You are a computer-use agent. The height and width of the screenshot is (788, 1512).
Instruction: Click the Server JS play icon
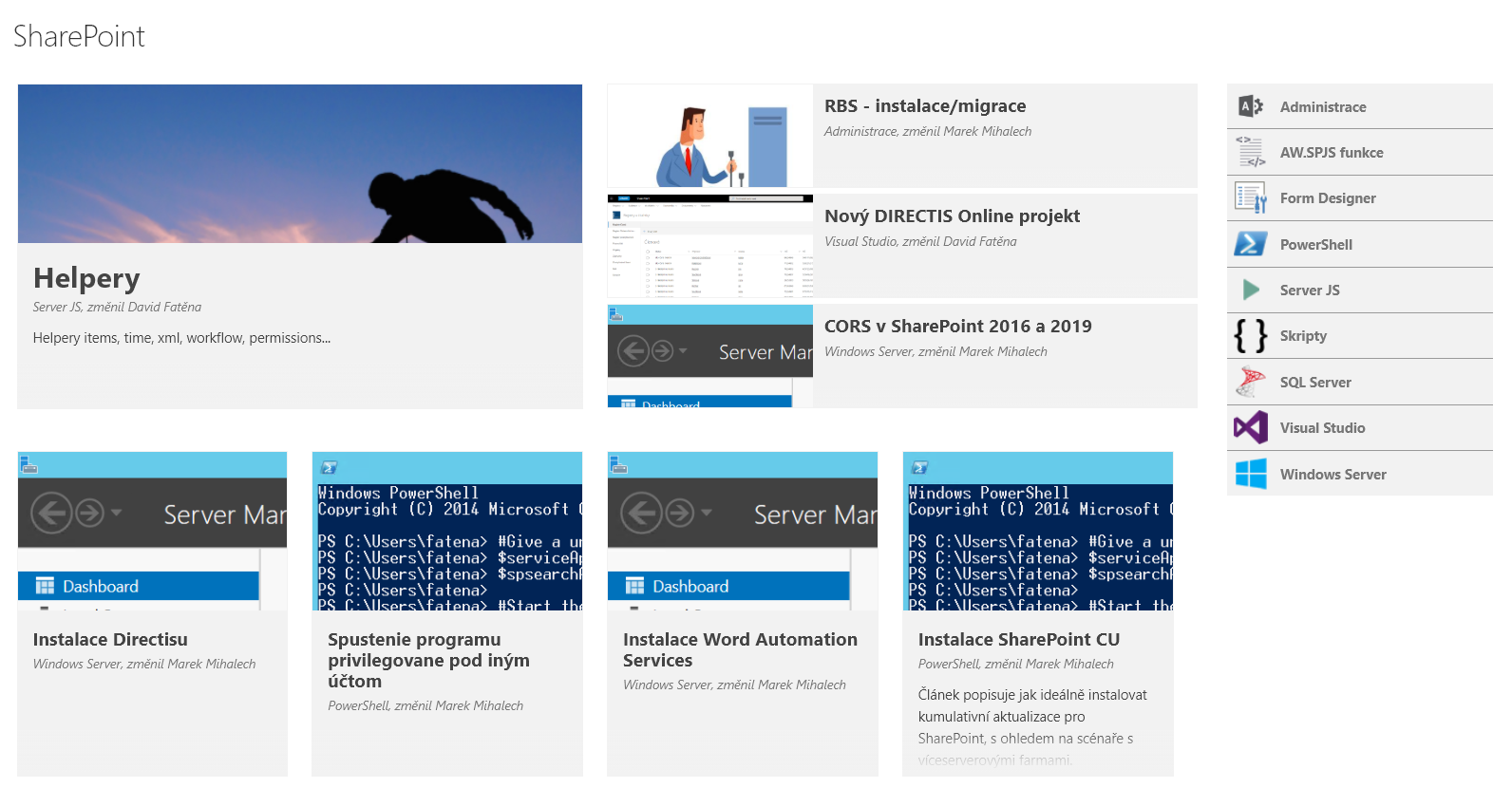[x=1251, y=290]
